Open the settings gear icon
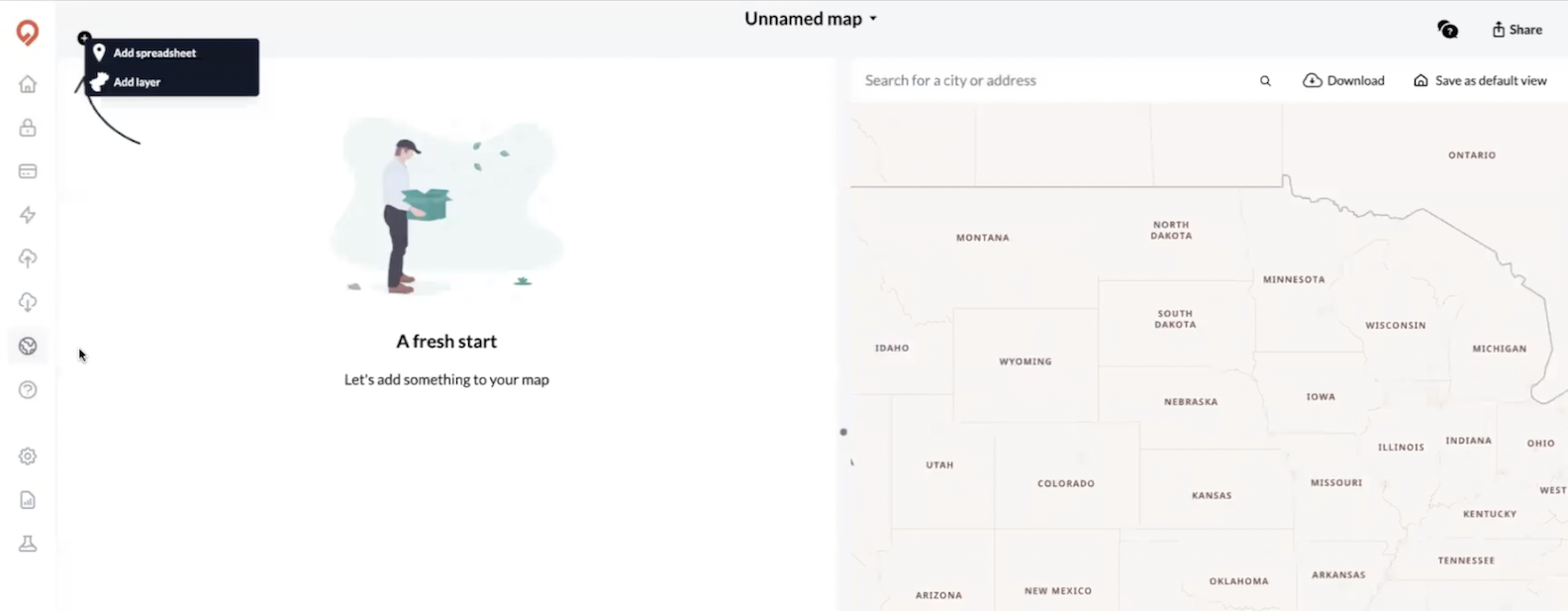This screenshot has width=1568, height=611. point(28,457)
